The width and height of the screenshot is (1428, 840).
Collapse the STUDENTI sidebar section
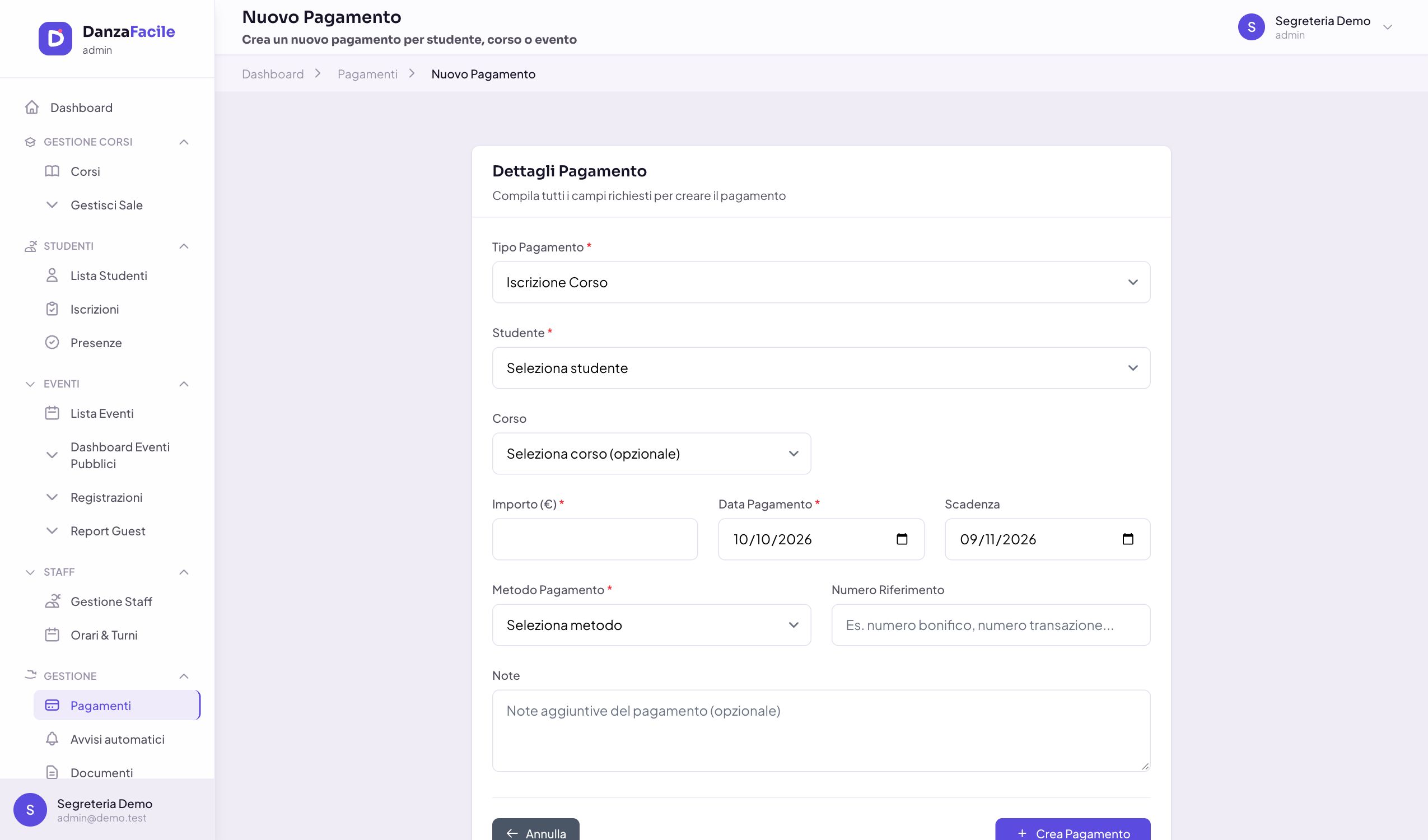pyautogui.click(x=184, y=246)
